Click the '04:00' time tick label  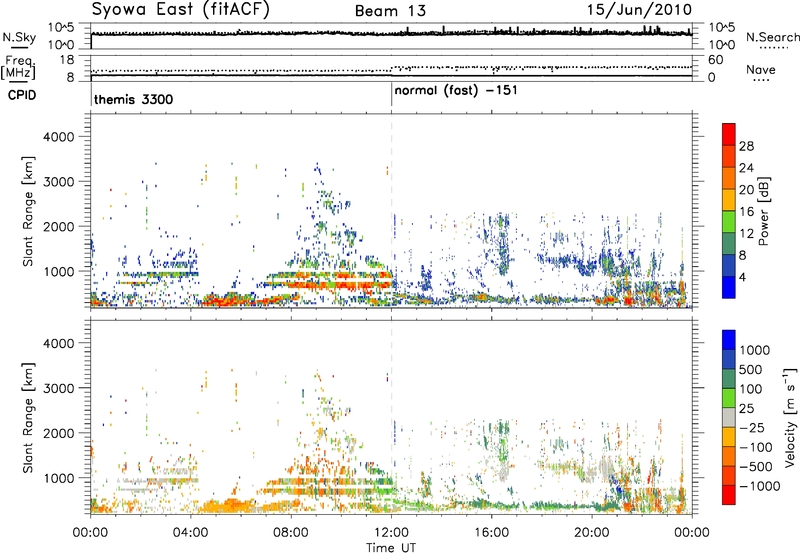point(191,533)
